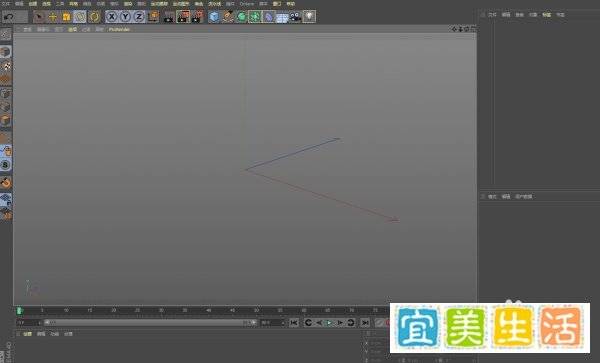Screen dimensions: 600x363
Task: Toggle Tweak mode mouse icon
Action: click(x=6, y=151)
